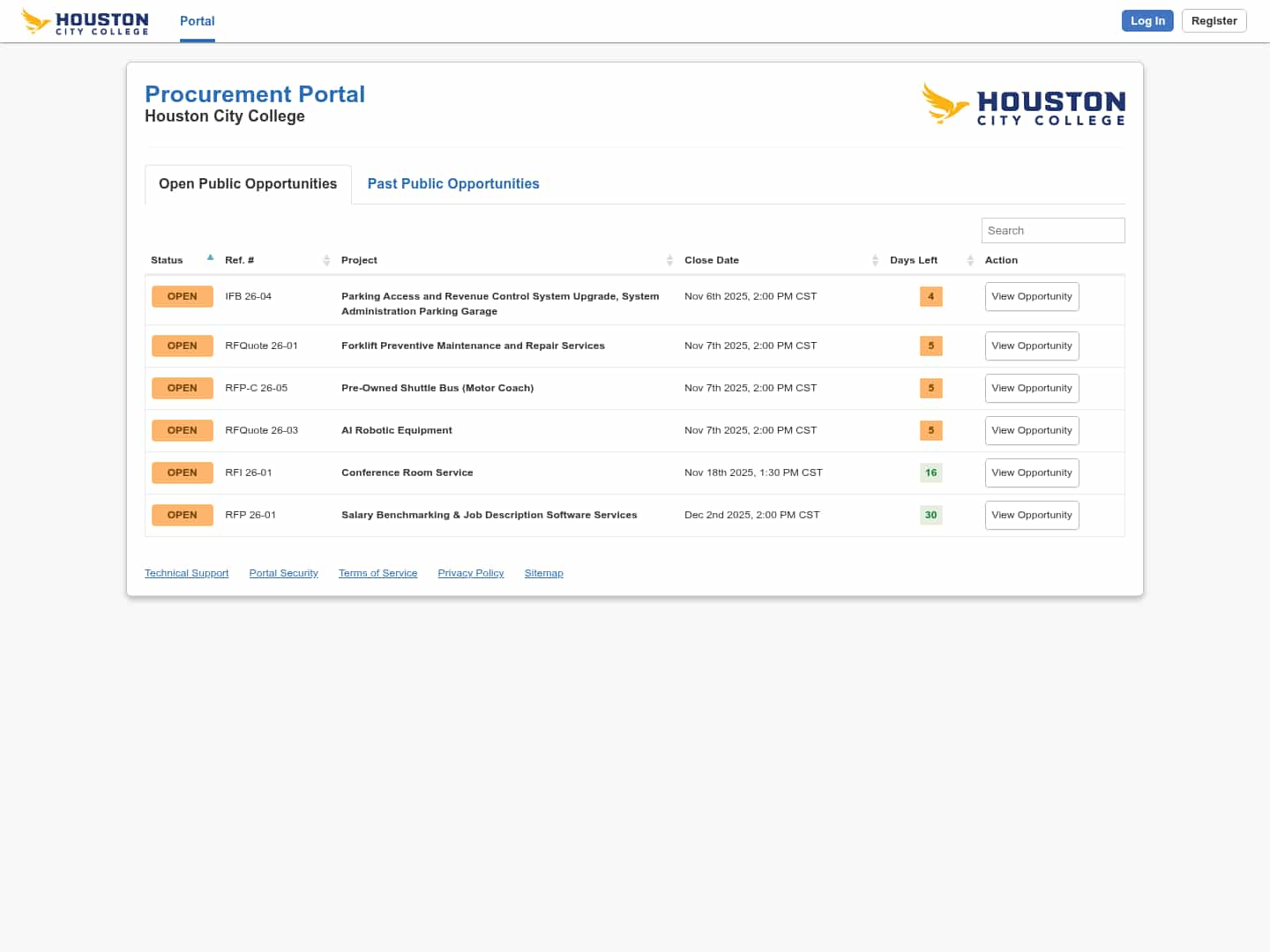
Task: View opportunity for Conference Room Service
Action: (x=1031, y=472)
